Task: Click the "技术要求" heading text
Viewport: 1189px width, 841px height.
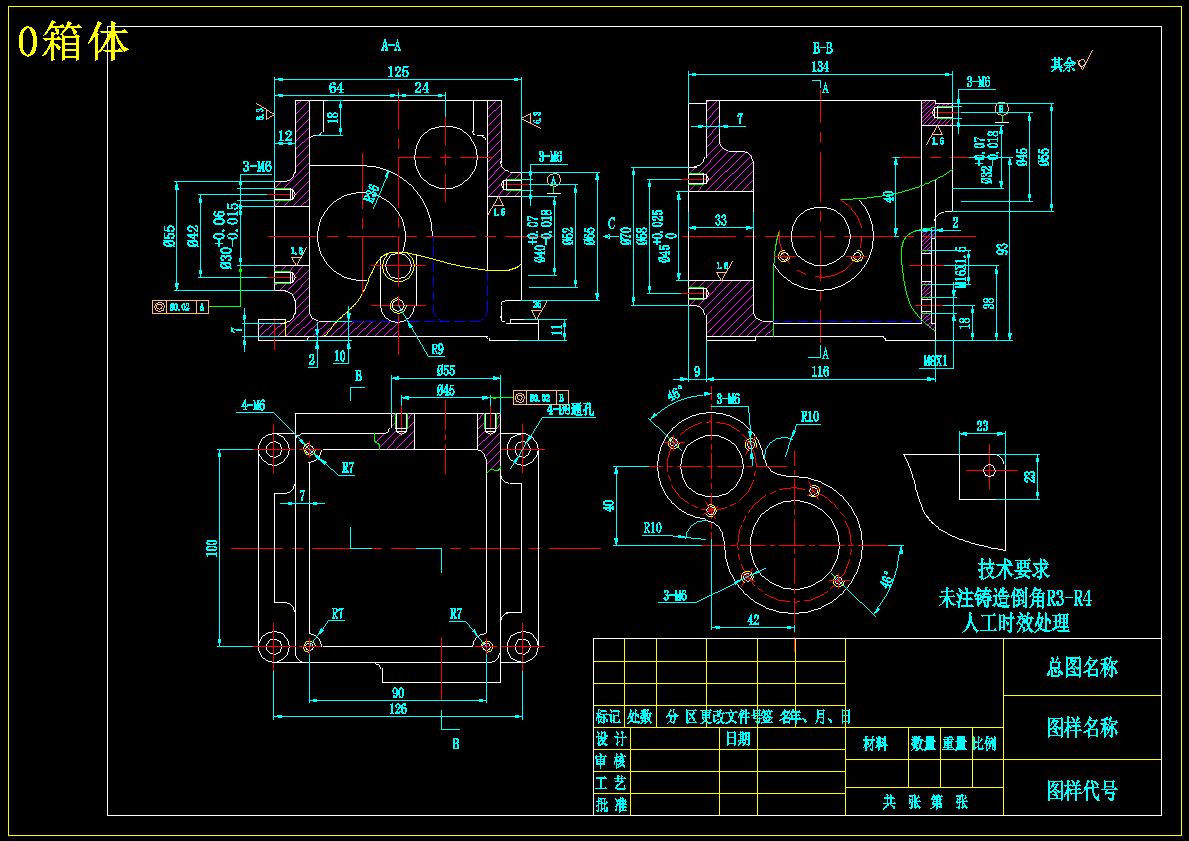Action: tap(1014, 569)
